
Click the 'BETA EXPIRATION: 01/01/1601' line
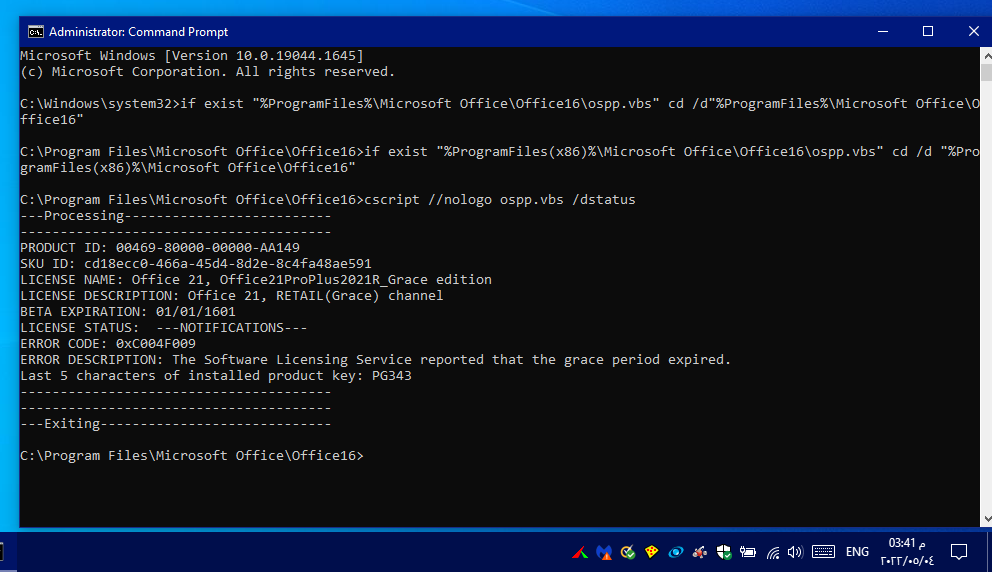tap(128, 311)
